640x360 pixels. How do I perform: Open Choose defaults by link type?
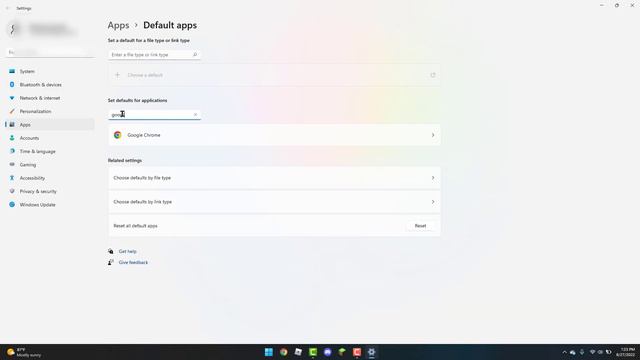274,202
